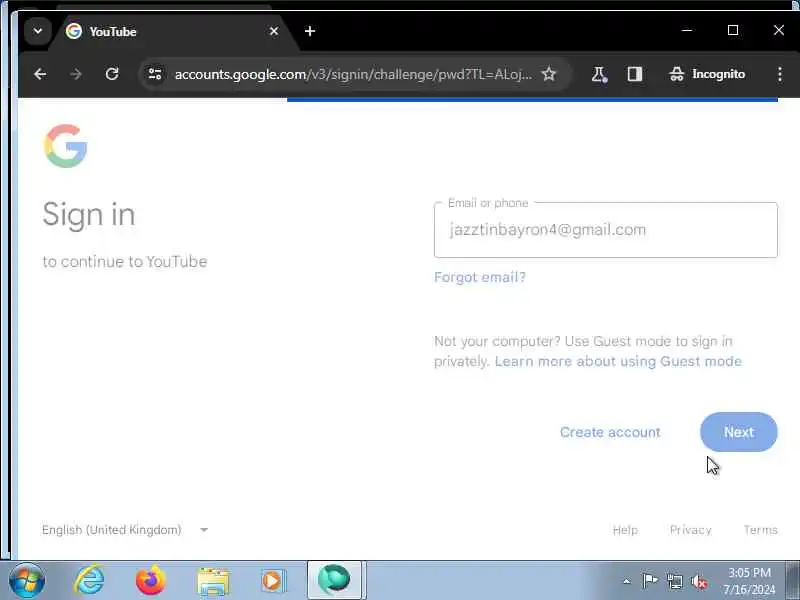This screenshot has height=600, width=800.
Task: Click the address bar URL
Action: [353, 74]
